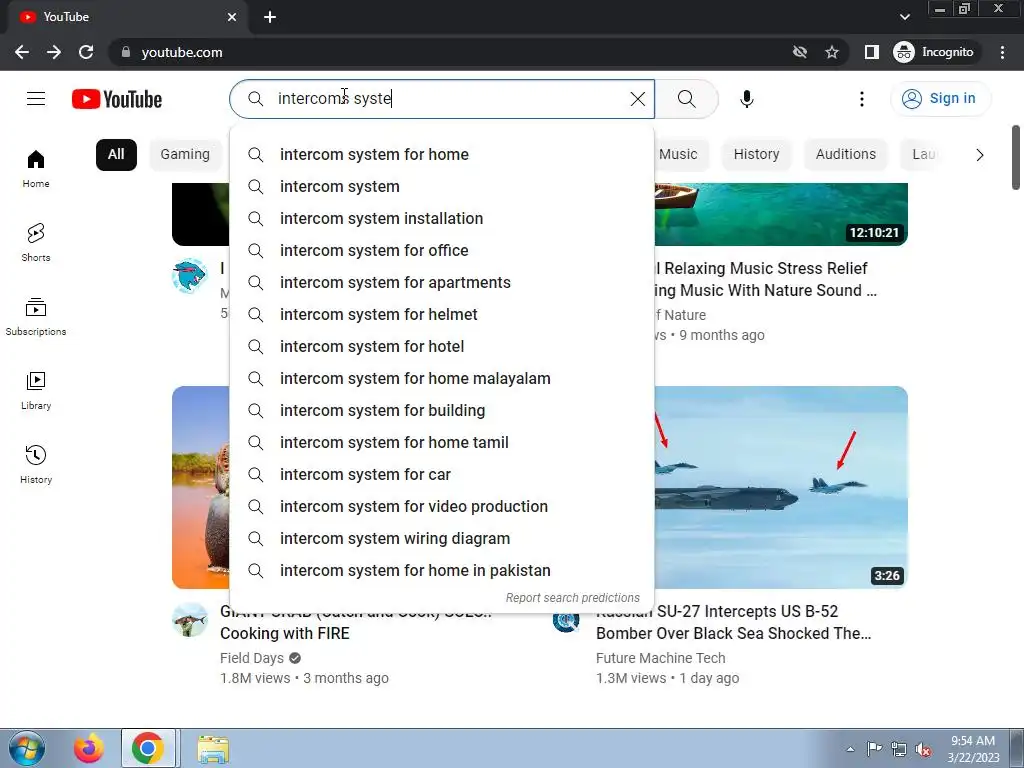Bookmark this page with the star
The height and width of the screenshot is (768, 1024).
coord(831,52)
